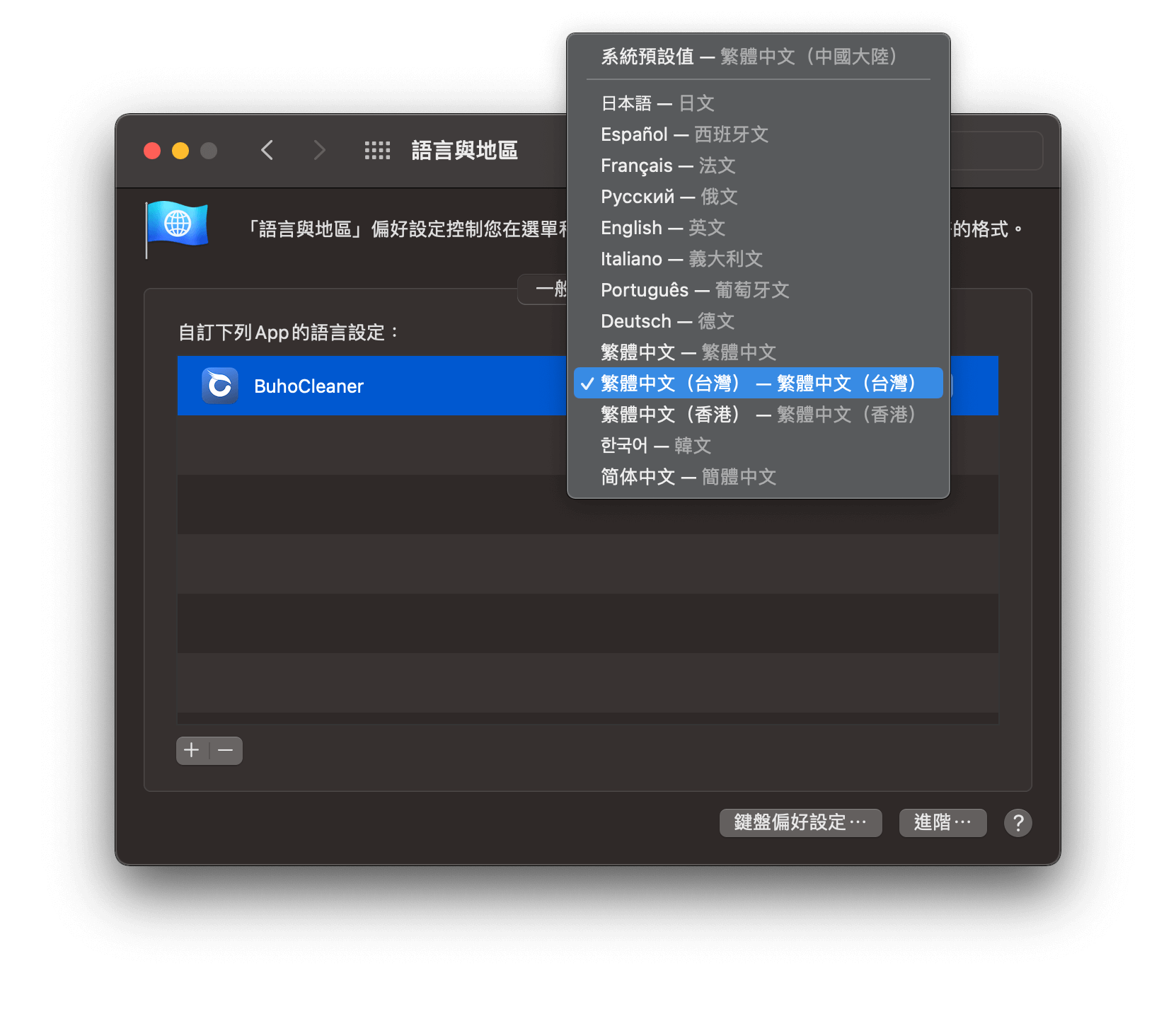Select 日本語 — 日文 from the list
The image size is (1176, 1031).
(x=759, y=103)
